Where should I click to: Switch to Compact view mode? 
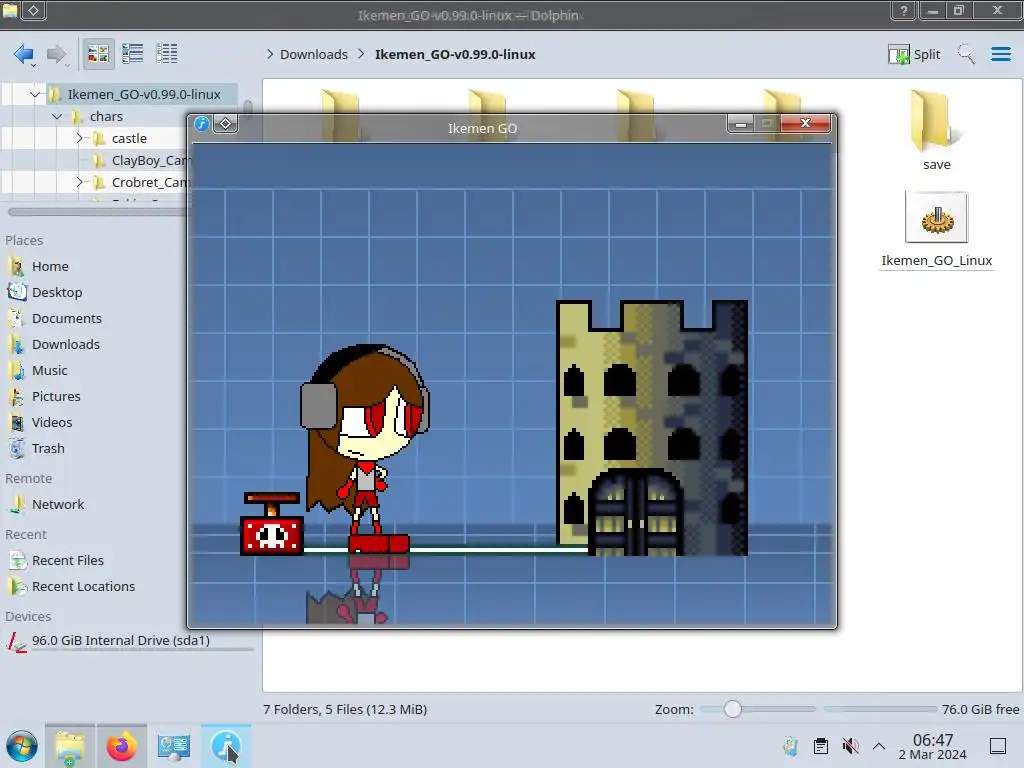[133, 54]
